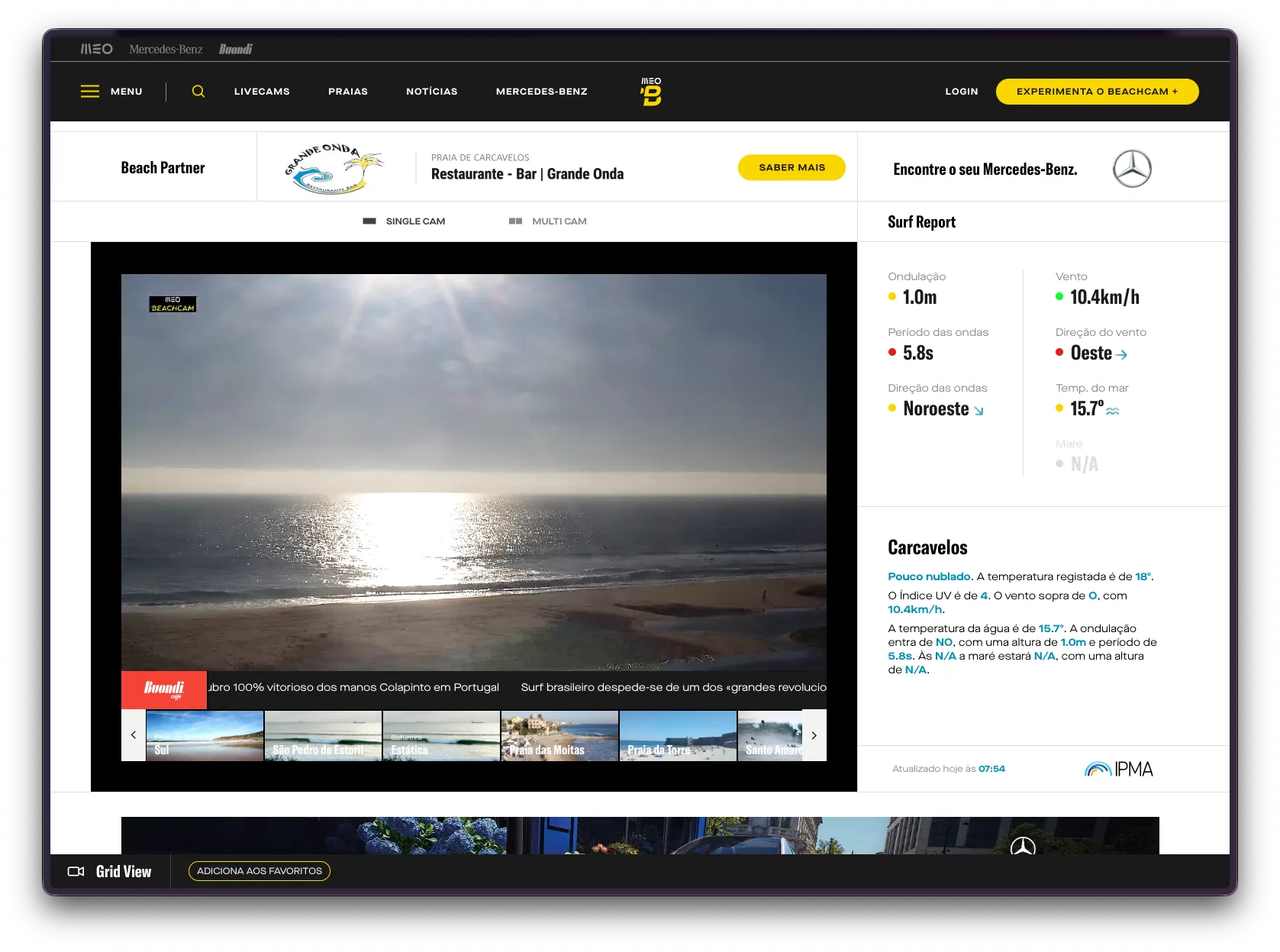Image resolution: width=1280 pixels, height=952 pixels.
Task: Click the search magnifier icon
Action: [x=198, y=92]
